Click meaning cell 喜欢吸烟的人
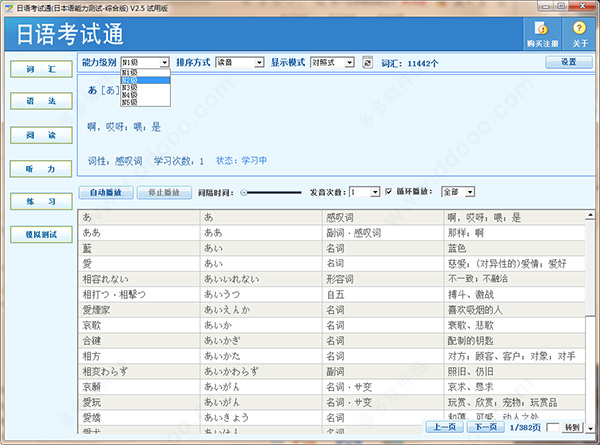The width and height of the screenshot is (600, 445). click(x=514, y=310)
